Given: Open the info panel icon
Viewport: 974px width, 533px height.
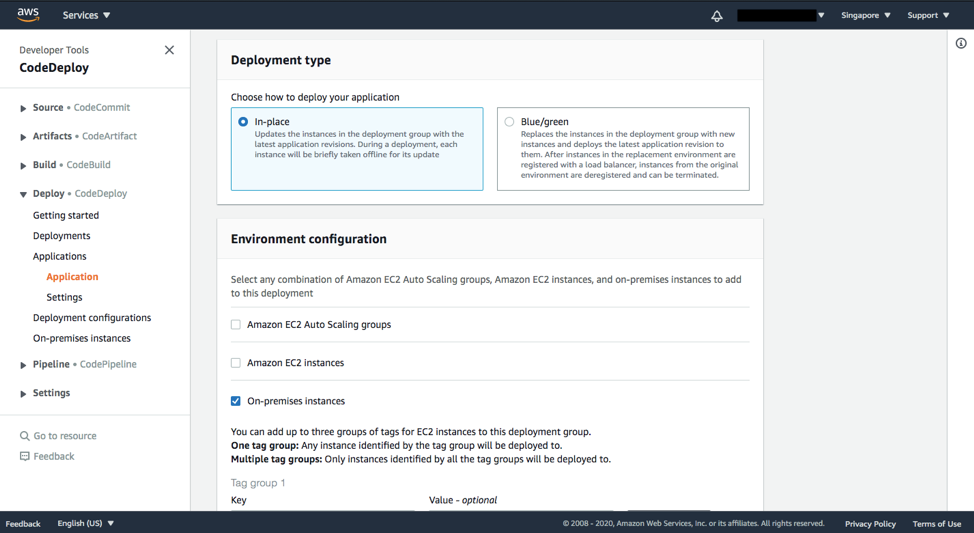Looking at the screenshot, I should point(961,43).
